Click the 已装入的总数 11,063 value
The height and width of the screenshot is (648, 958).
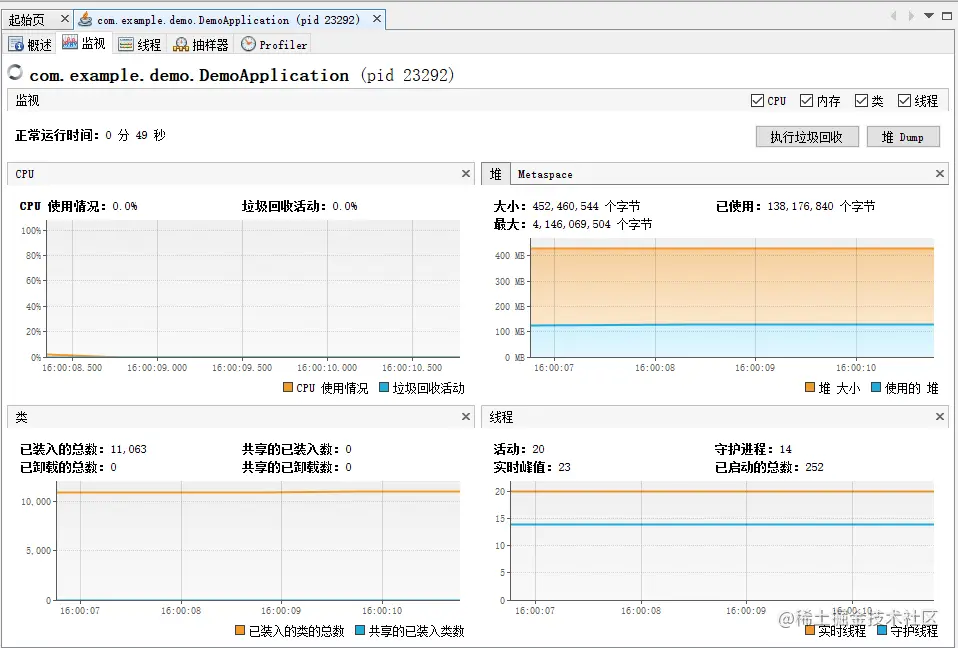point(128,449)
